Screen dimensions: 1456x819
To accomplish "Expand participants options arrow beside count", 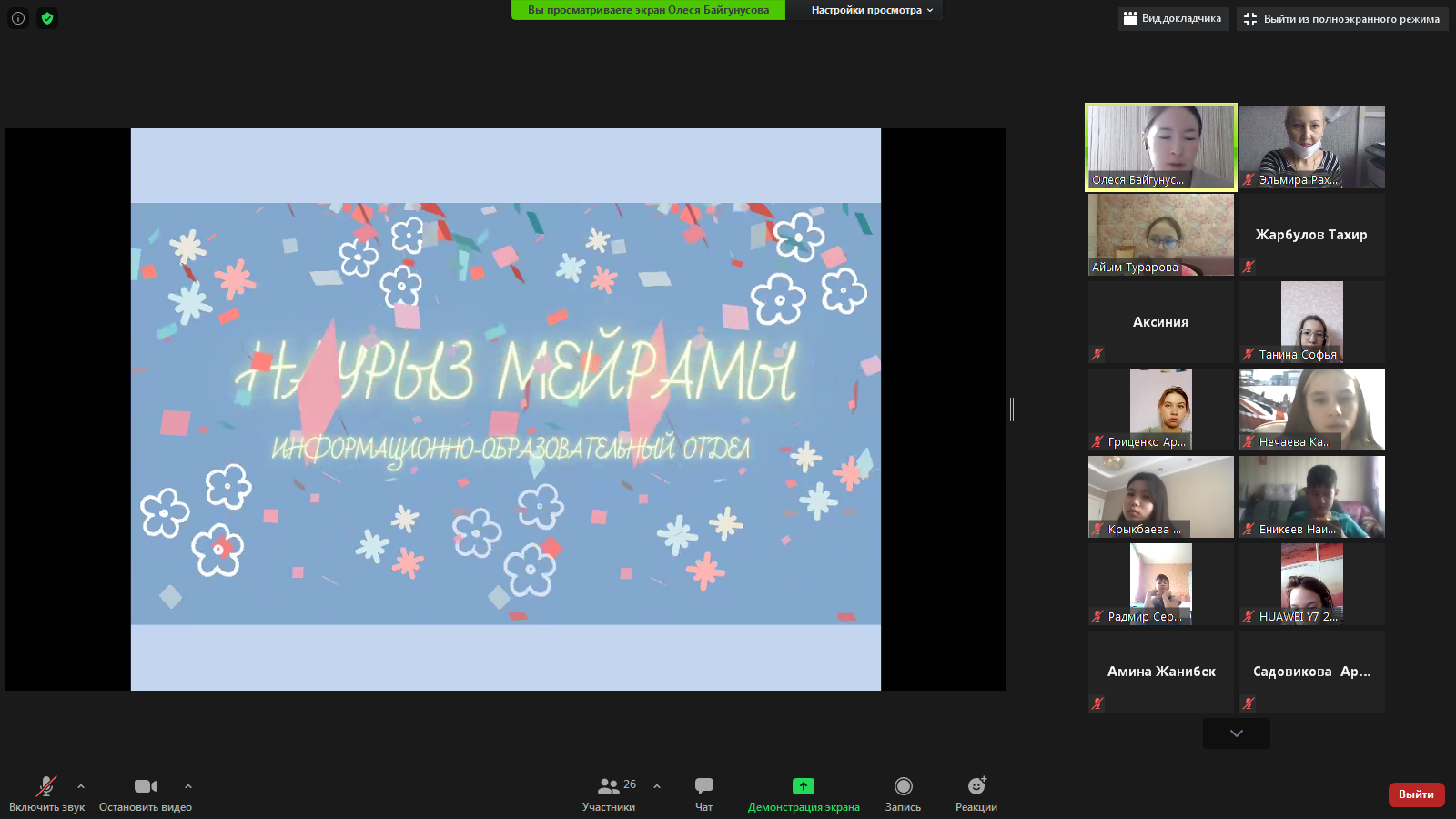I will click(x=657, y=786).
